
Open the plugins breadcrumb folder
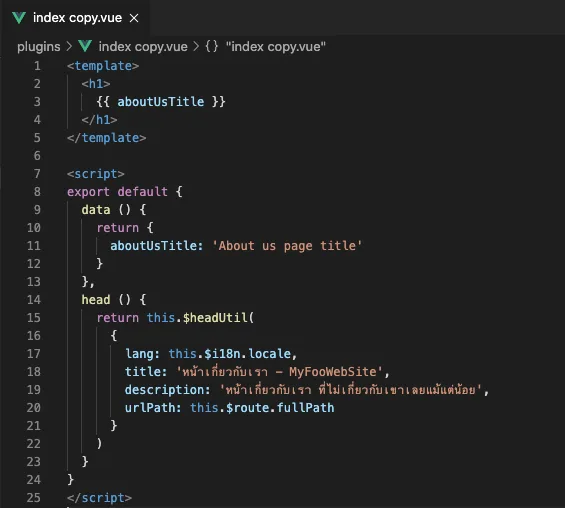pyautogui.click(x=39, y=46)
